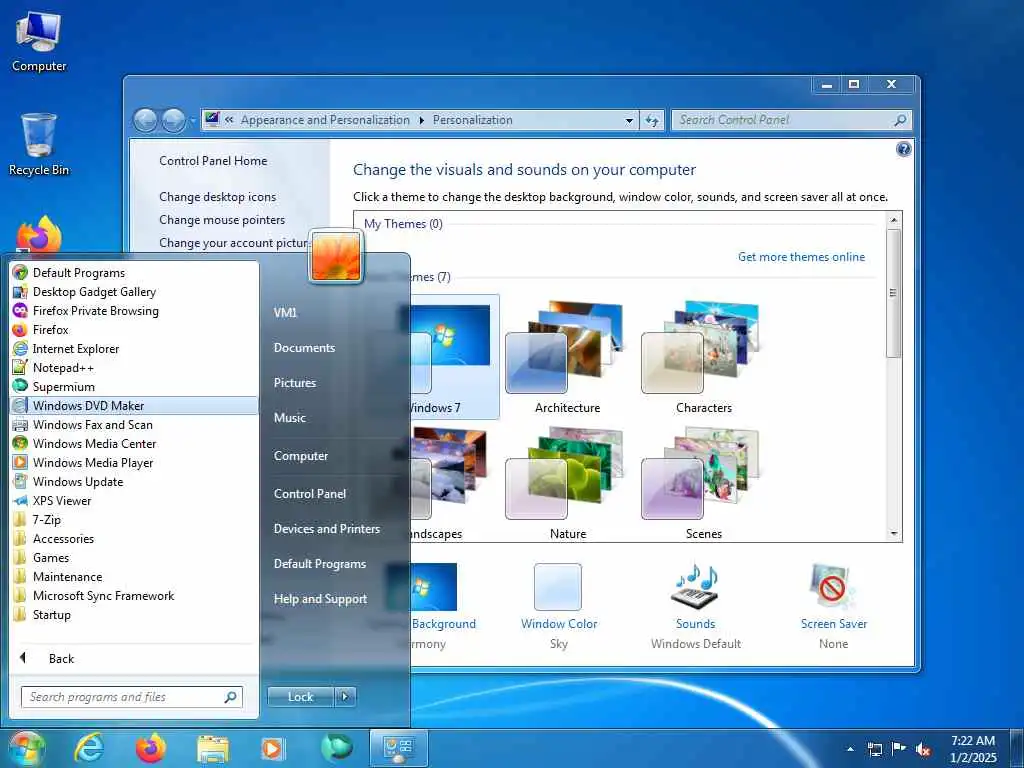Image resolution: width=1024 pixels, height=768 pixels.
Task: Click the Search programs and files box
Action: 132,697
